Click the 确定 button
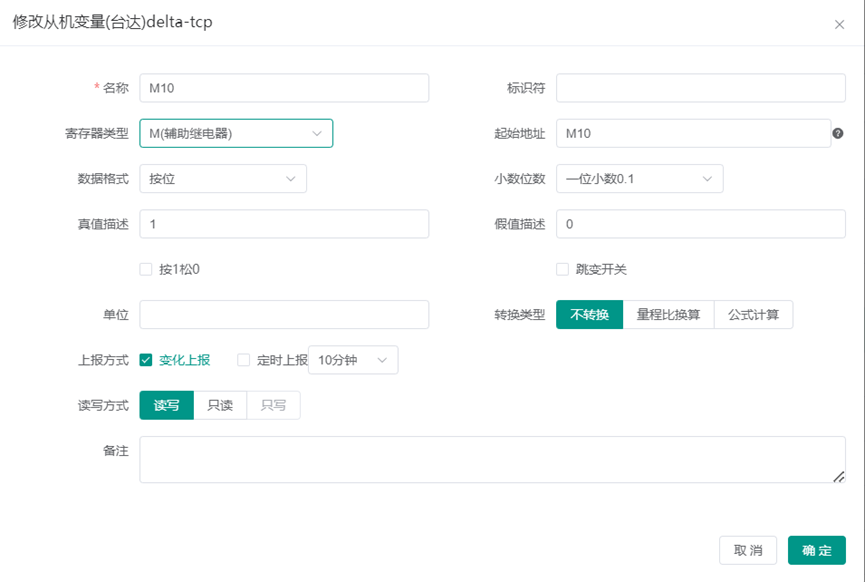The width and height of the screenshot is (865, 582). (x=816, y=550)
